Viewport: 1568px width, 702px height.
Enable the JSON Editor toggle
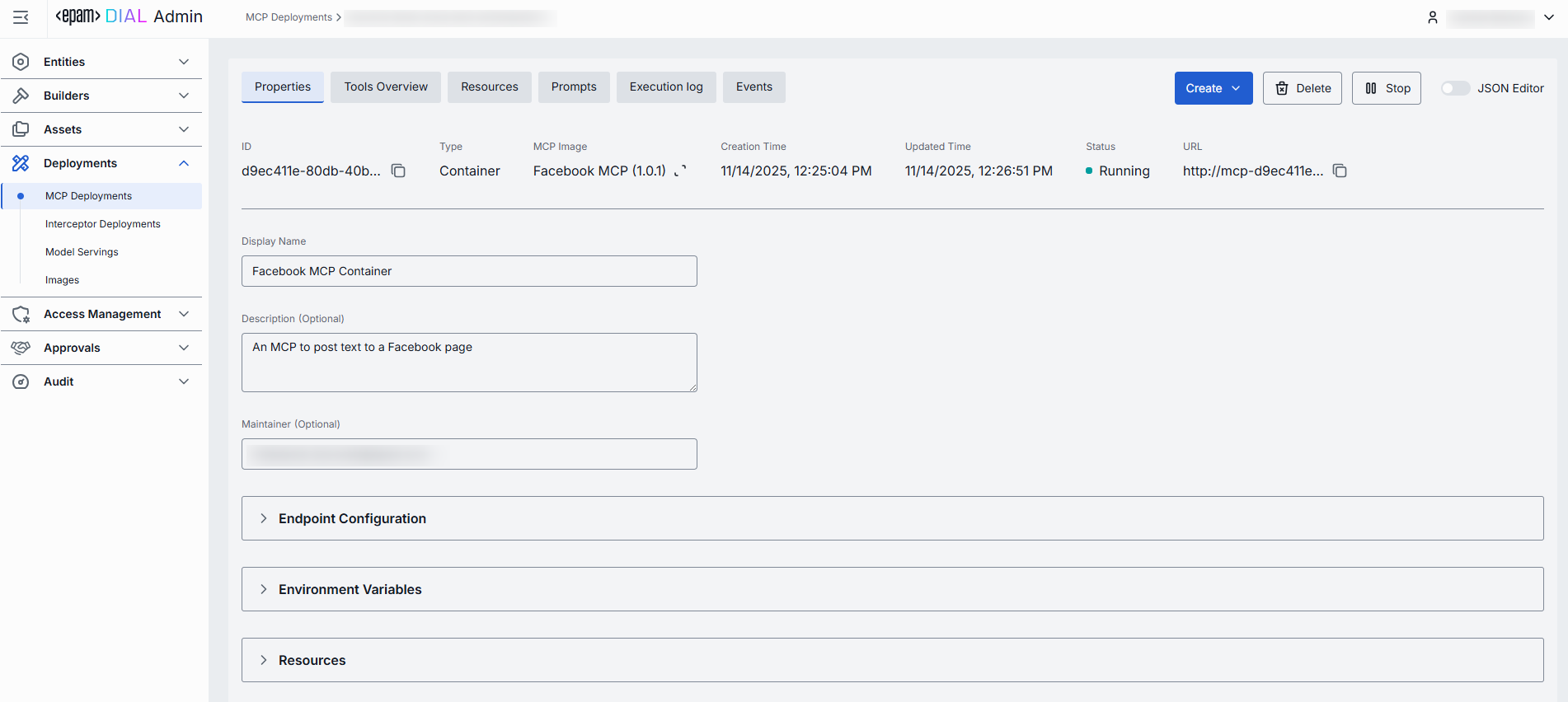click(1455, 88)
